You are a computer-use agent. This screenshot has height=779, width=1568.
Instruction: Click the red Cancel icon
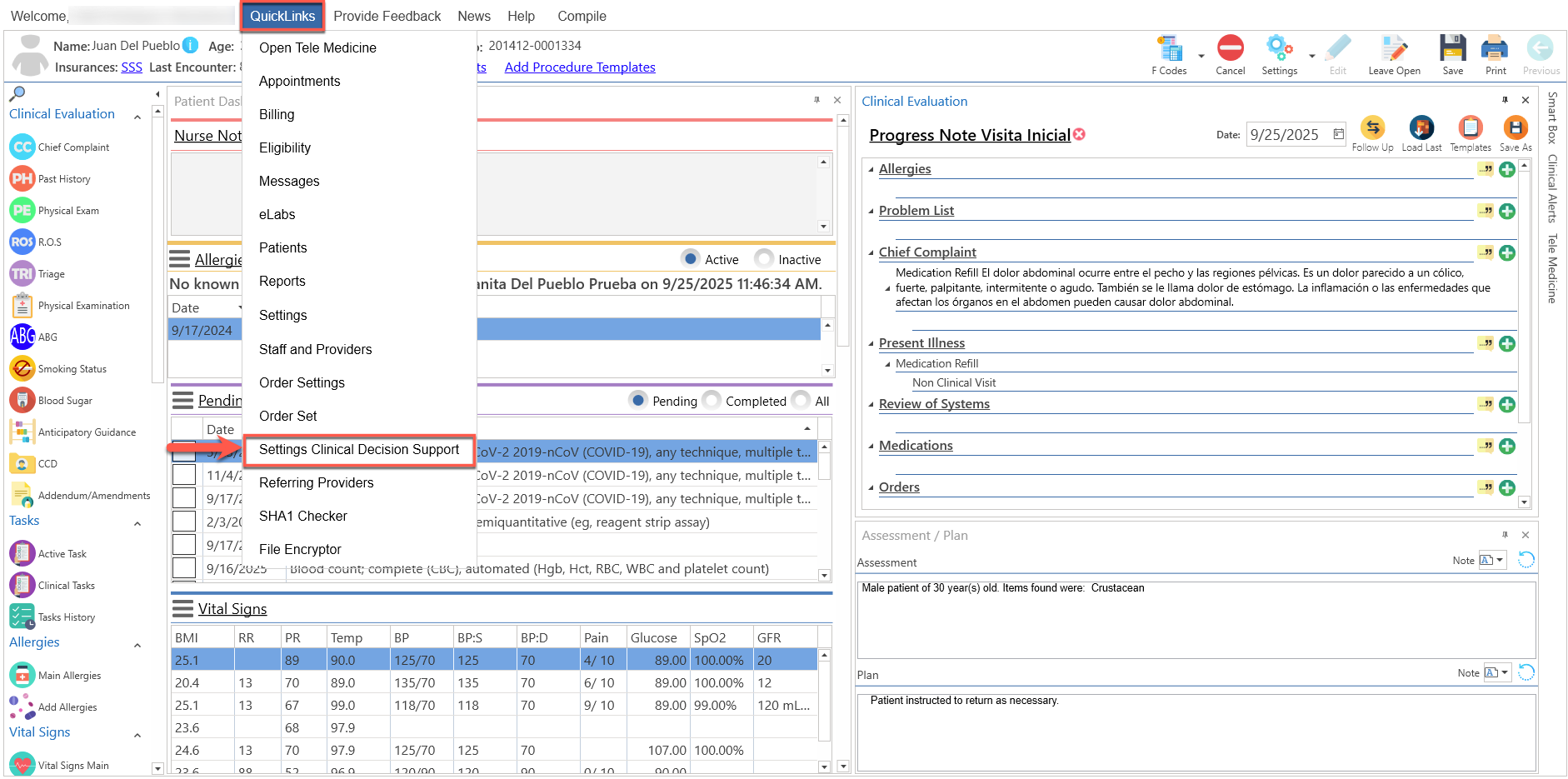pos(1230,48)
